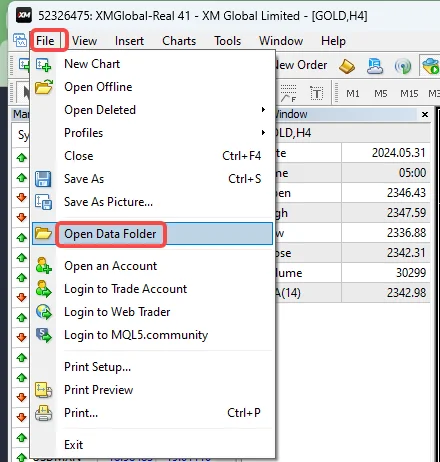Select Open an Account entry
The height and width of the screenshot is (462, 440).
point(152,266)
